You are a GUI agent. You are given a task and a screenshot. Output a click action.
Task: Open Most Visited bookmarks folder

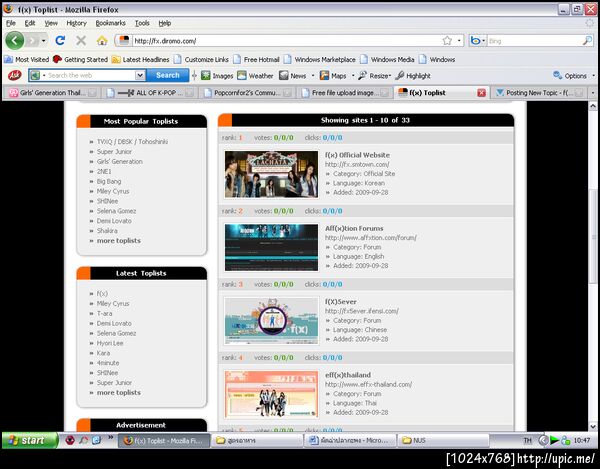click(27, 60)
